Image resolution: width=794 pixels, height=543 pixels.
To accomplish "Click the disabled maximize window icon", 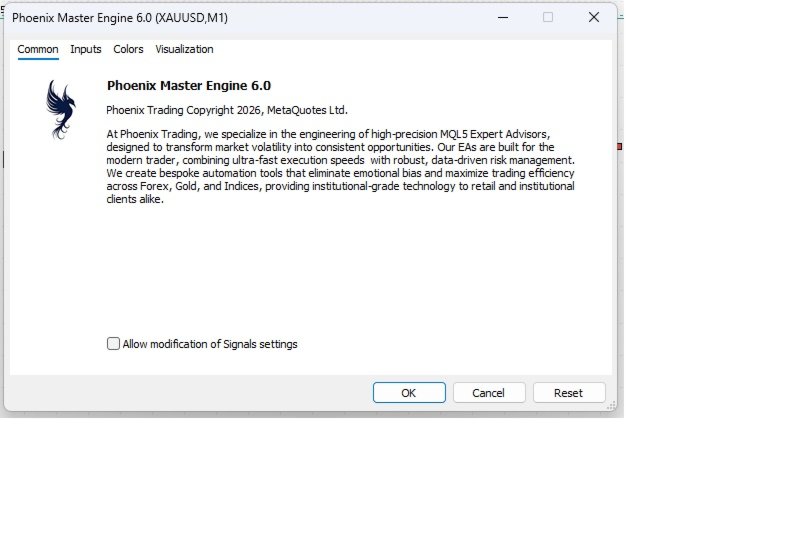I will [548, 18].
